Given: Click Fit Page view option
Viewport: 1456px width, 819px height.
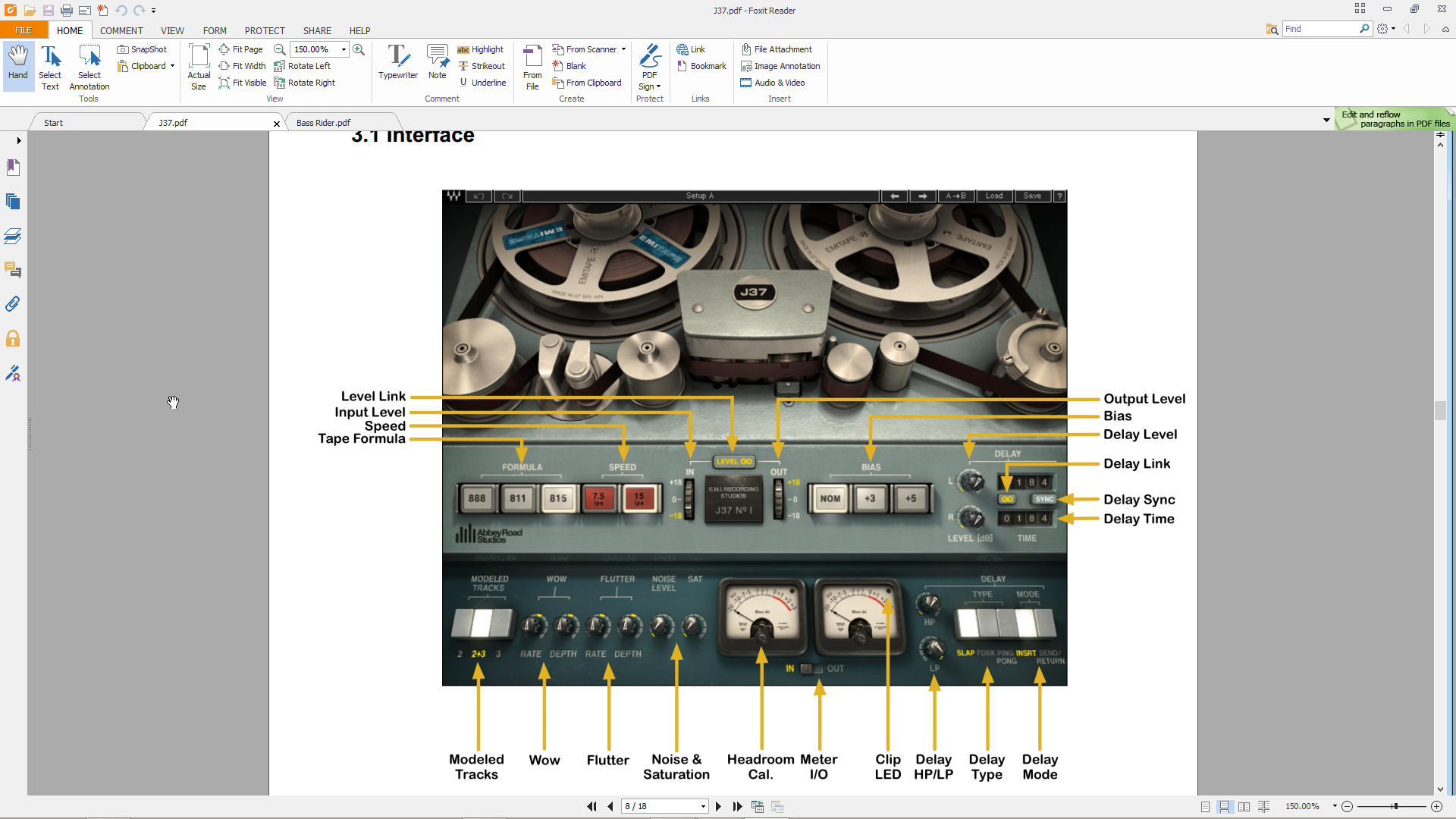Looking at the screenshot, I should point(240,49).
